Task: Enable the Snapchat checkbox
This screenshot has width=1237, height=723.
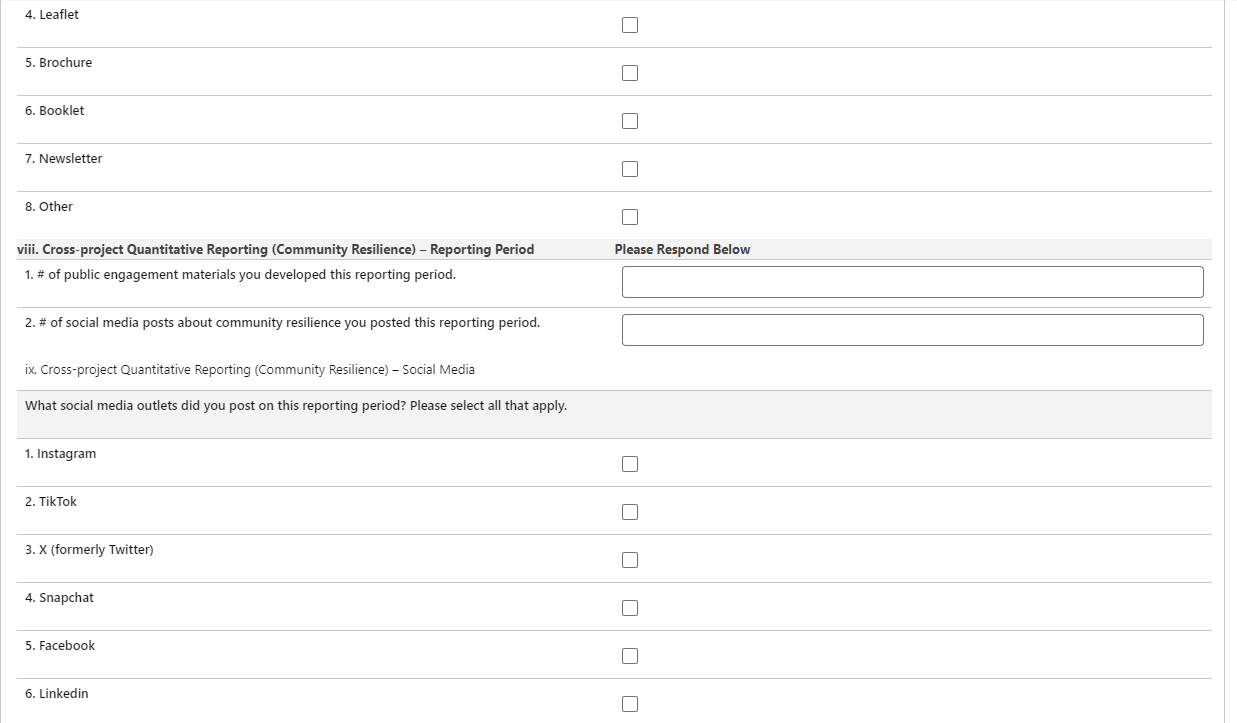Action: (630, 608)
